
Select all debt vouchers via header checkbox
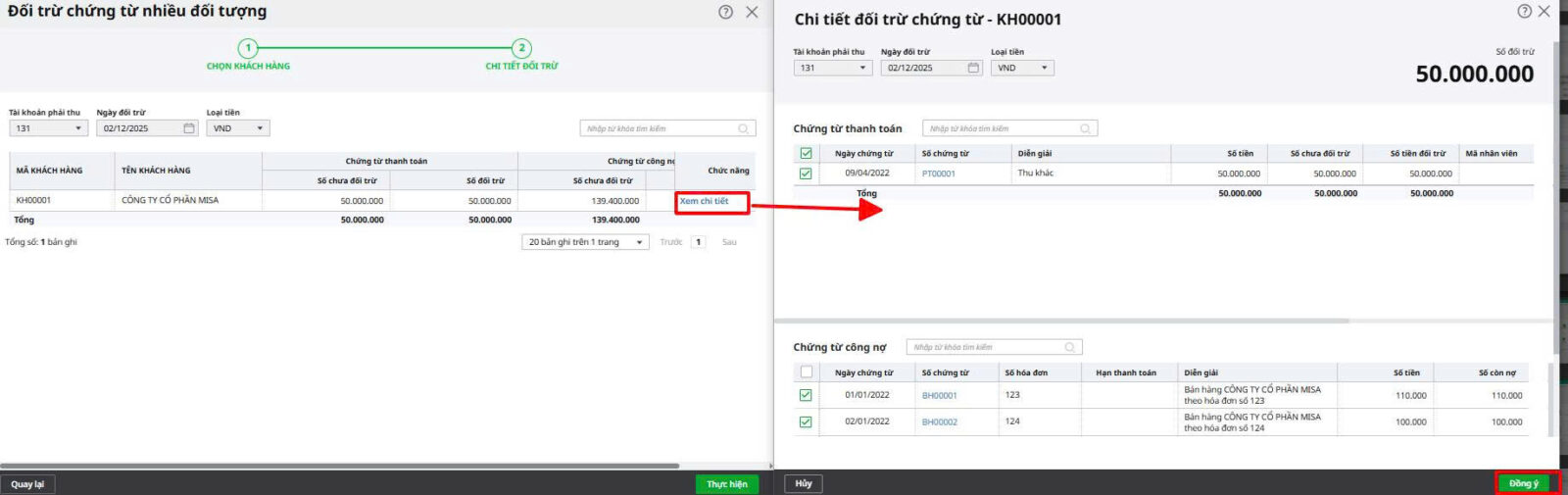point(806,372)
